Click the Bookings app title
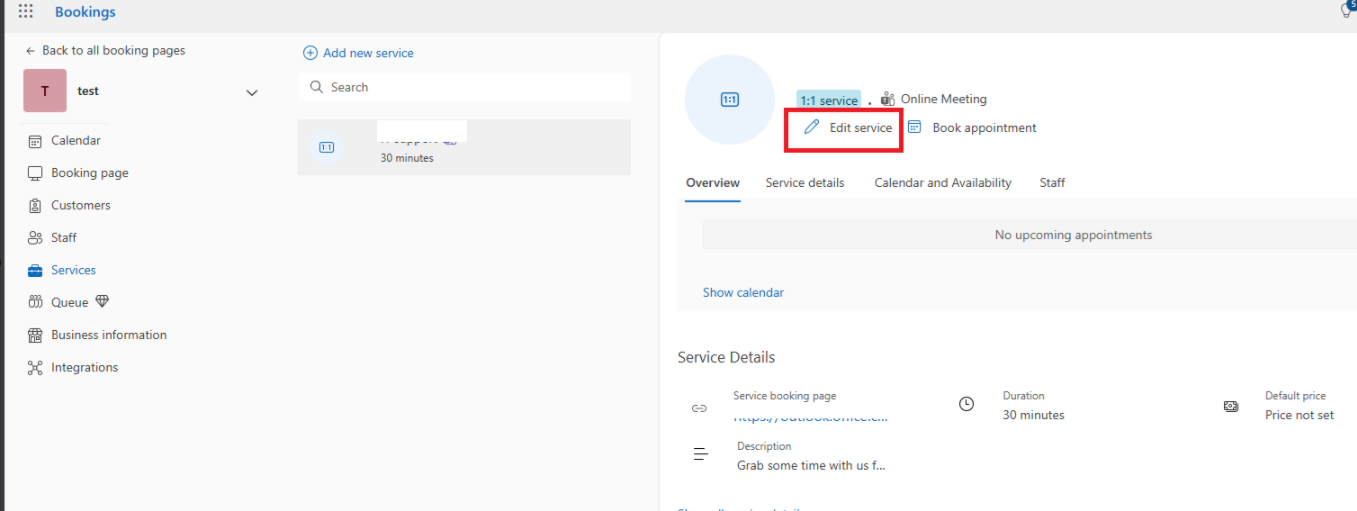Image resolution: width=1357 pixels, height=511 pixels. 85,12
